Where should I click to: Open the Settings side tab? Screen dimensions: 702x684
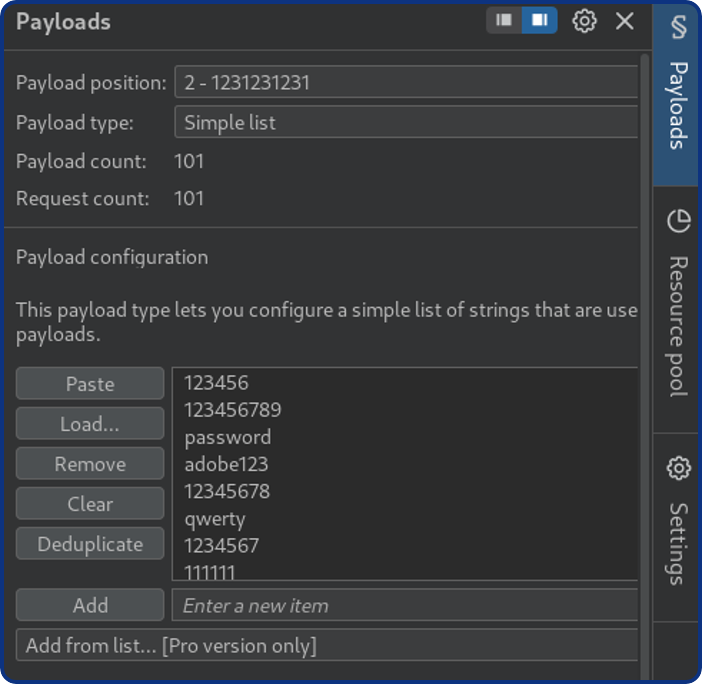677,527
